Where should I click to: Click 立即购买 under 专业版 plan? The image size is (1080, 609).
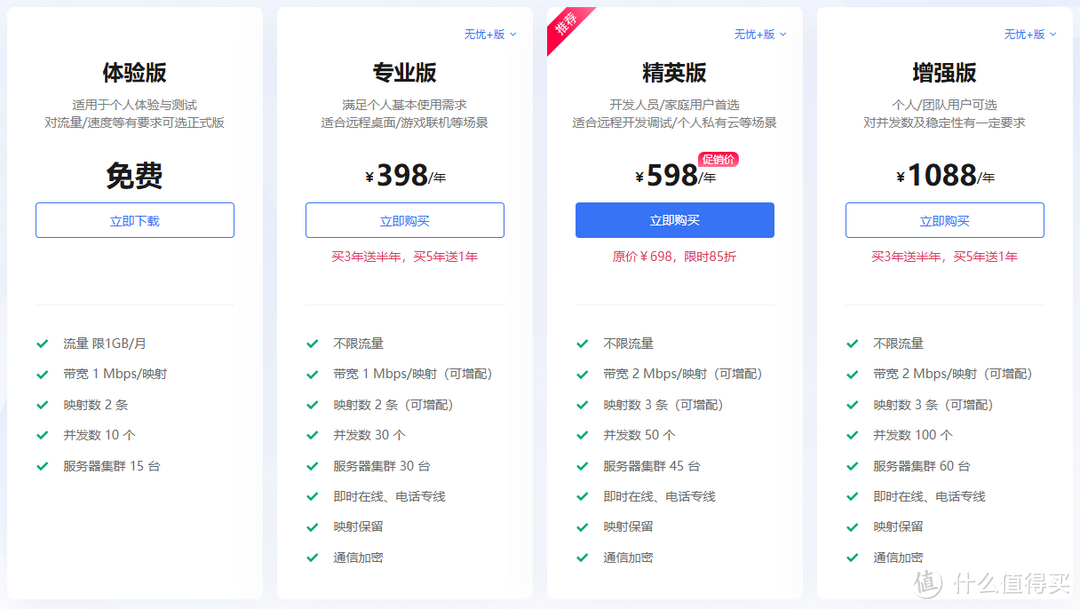405,220
